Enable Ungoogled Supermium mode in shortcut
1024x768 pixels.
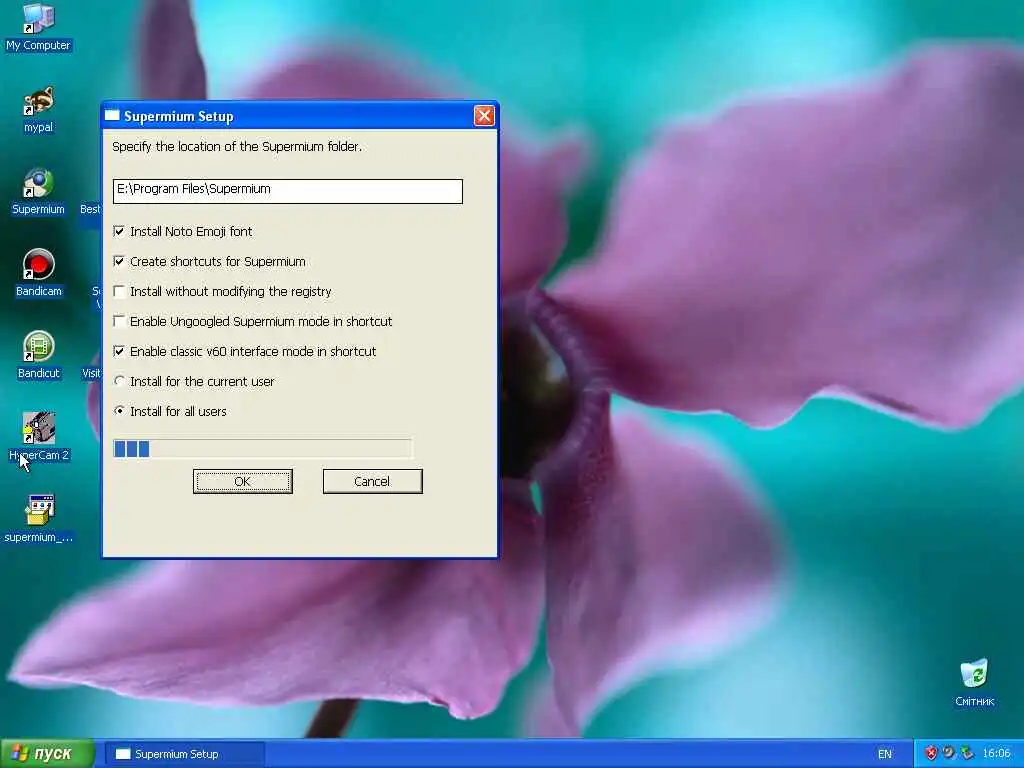[x=119, y=321]
